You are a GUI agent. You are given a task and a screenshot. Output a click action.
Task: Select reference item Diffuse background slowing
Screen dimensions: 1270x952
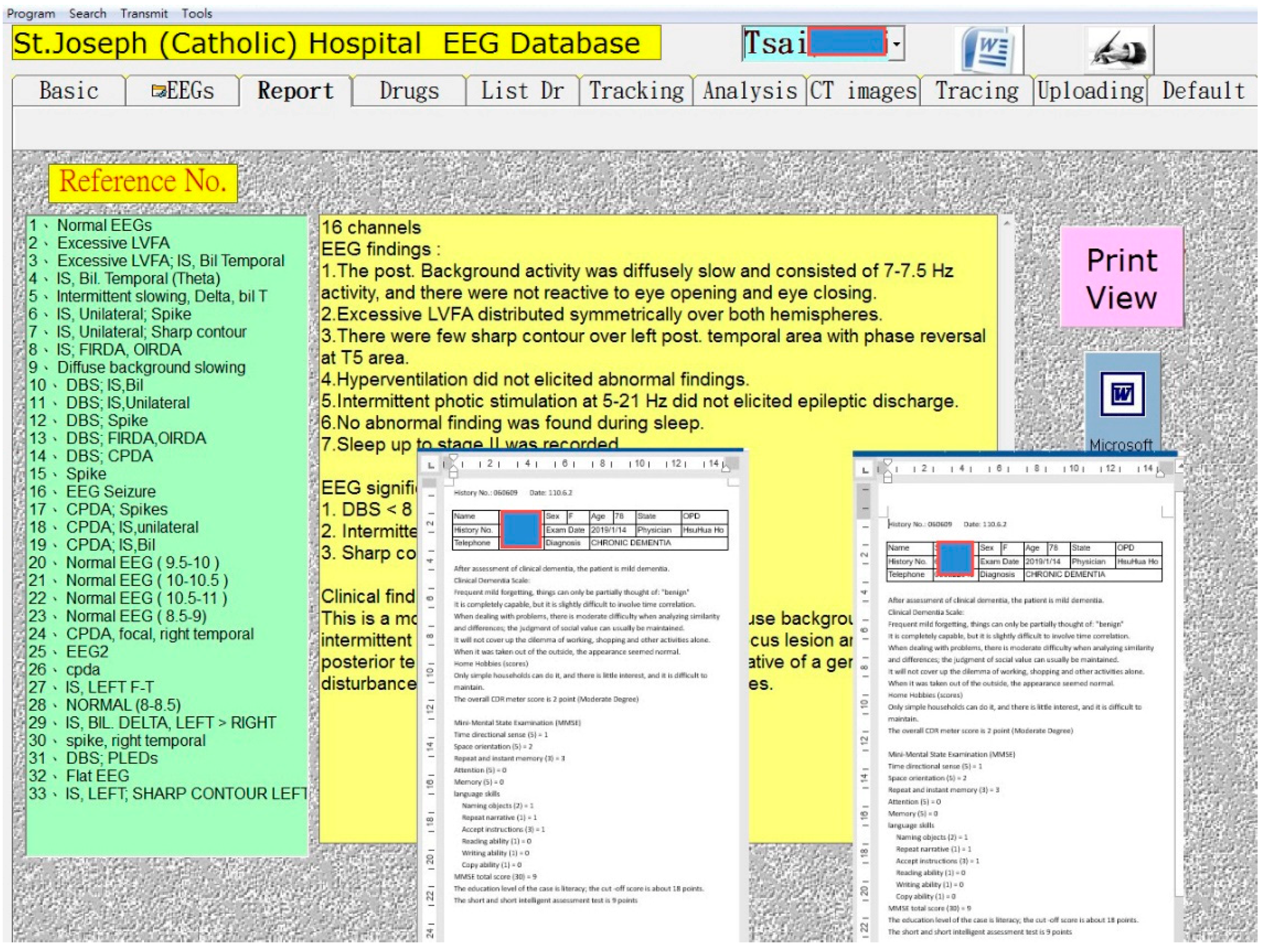(x=150, y=367)
